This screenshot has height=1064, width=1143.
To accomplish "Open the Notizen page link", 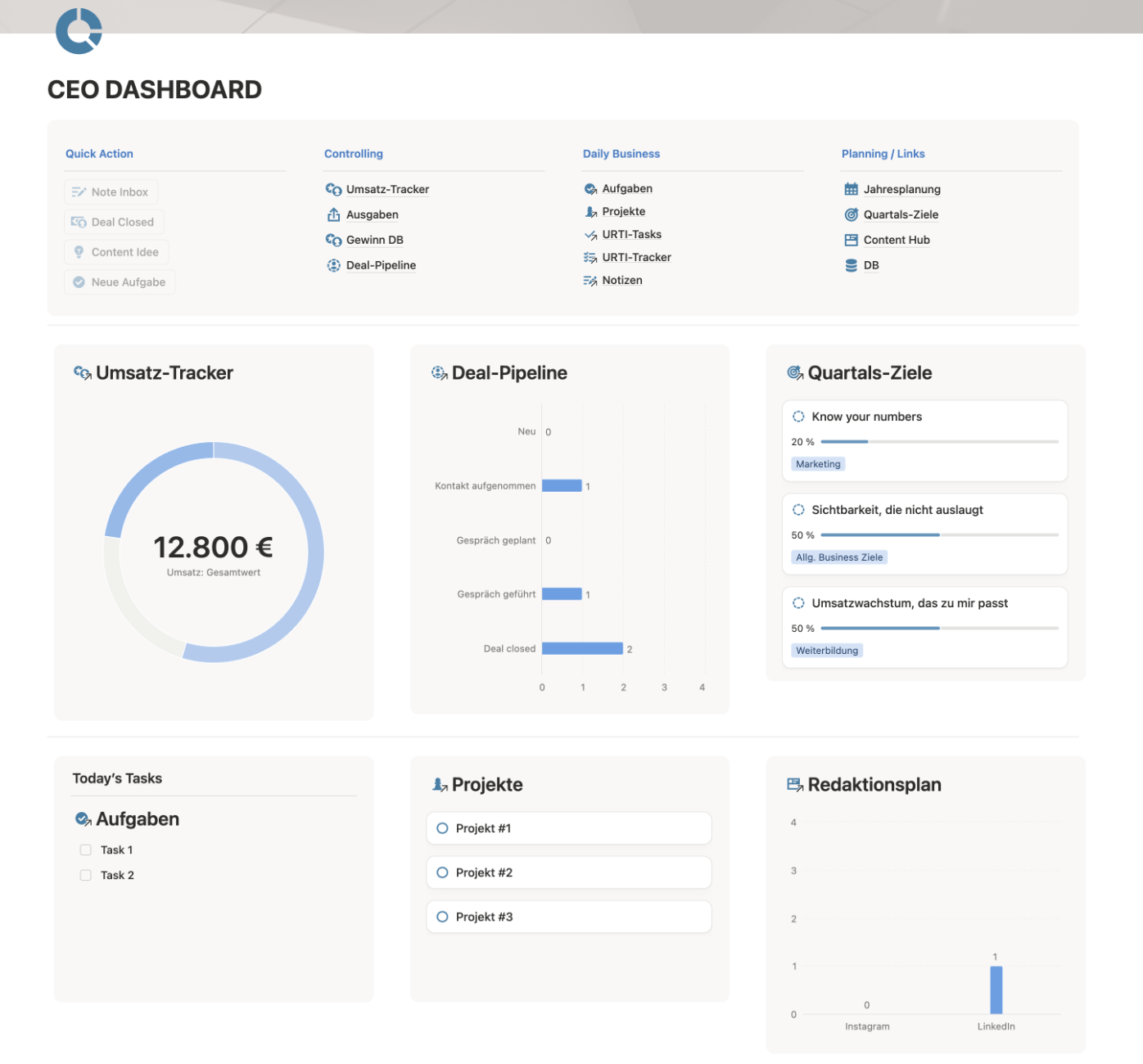I will tap(622, 281).
